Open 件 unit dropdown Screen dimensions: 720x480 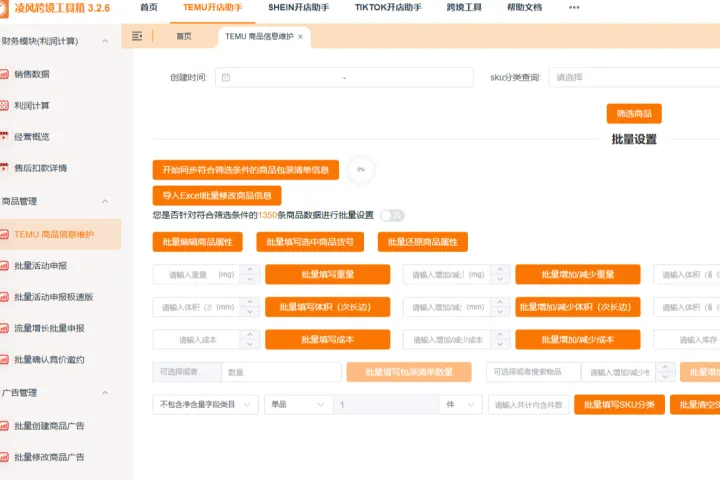pyautogui.click(x=461, y=404)
